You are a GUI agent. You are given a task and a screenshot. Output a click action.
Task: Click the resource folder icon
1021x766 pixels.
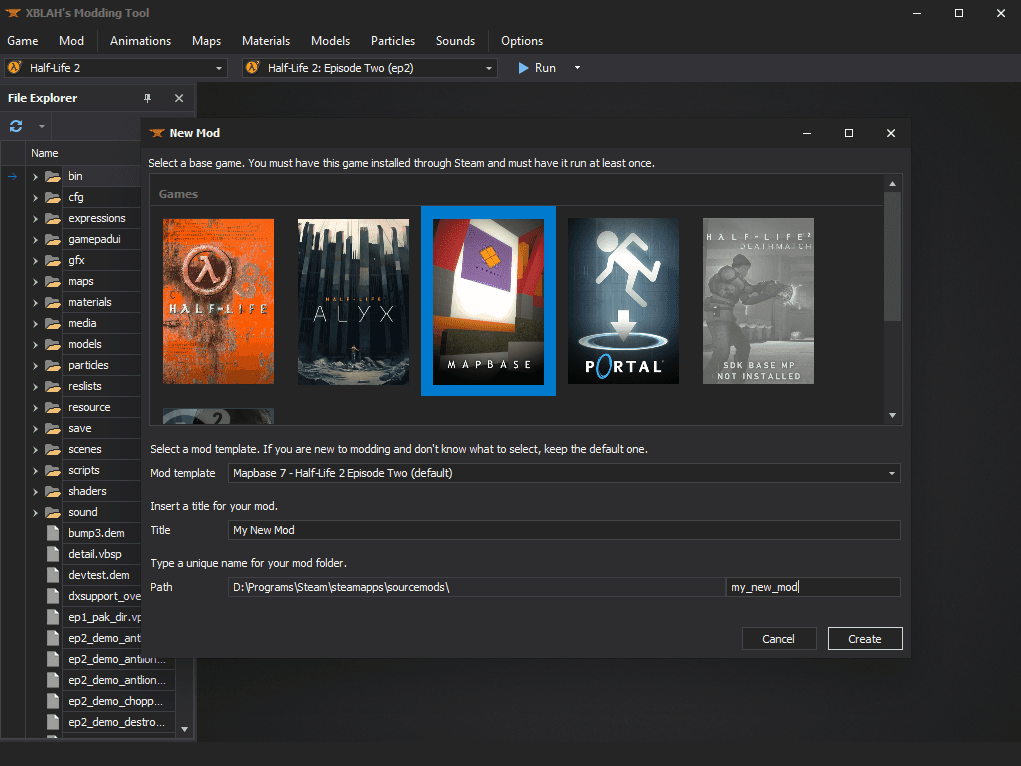[x=53, y=408]
